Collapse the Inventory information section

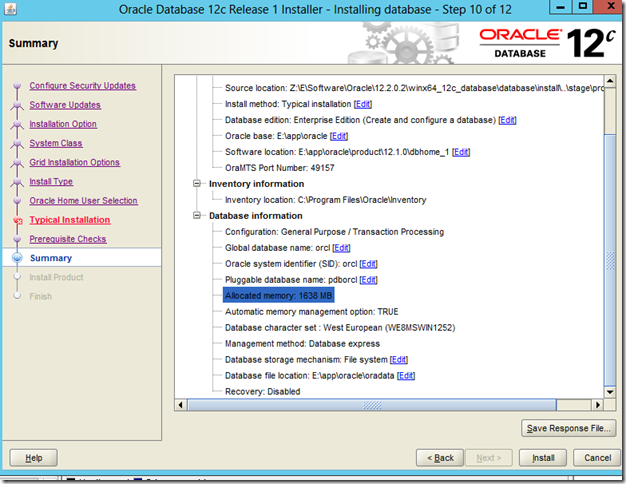pos(197,184)
